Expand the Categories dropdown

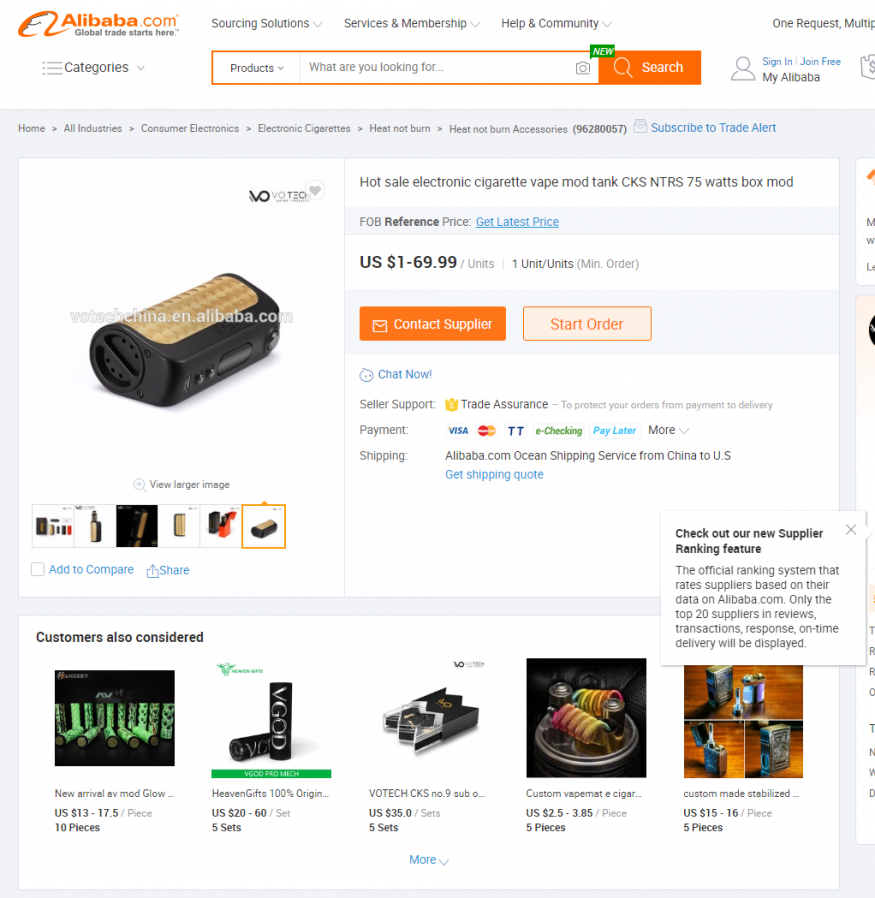click(x=93, y=68)
